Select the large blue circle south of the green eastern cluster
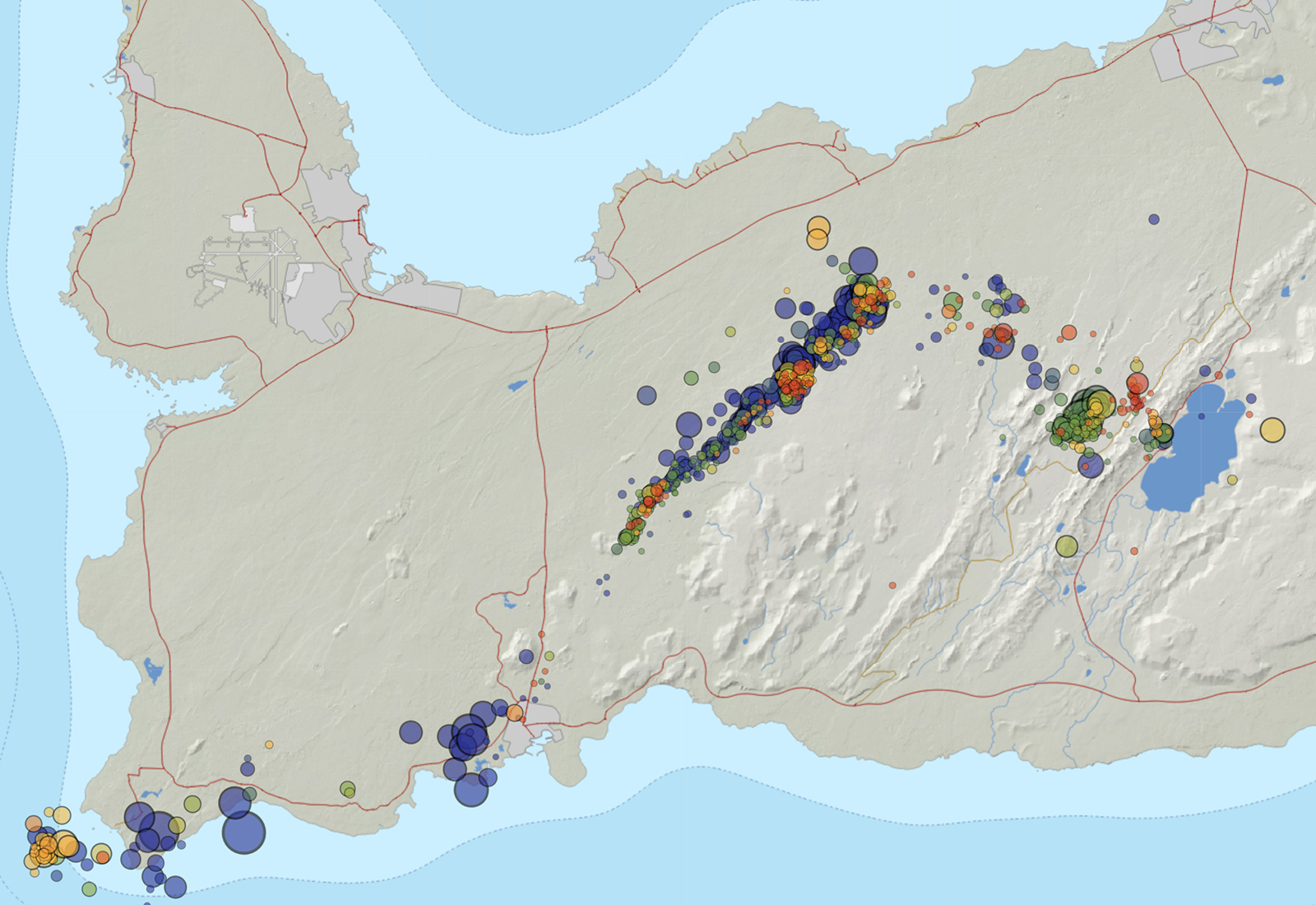This screenshot has width=1316, height=905. (x=1091, y=465)
